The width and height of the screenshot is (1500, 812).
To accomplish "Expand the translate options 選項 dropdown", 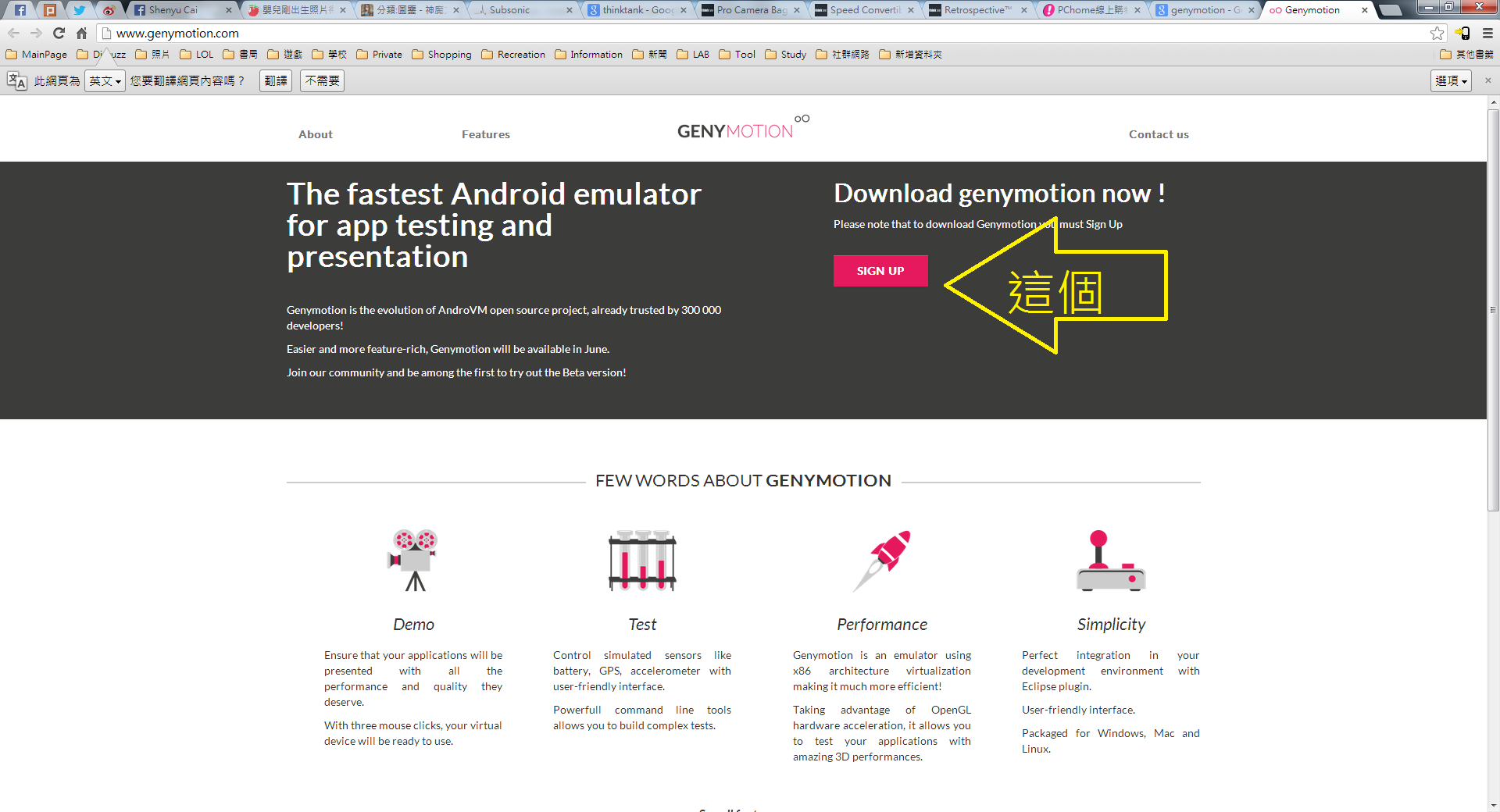I will point(1451,81).
